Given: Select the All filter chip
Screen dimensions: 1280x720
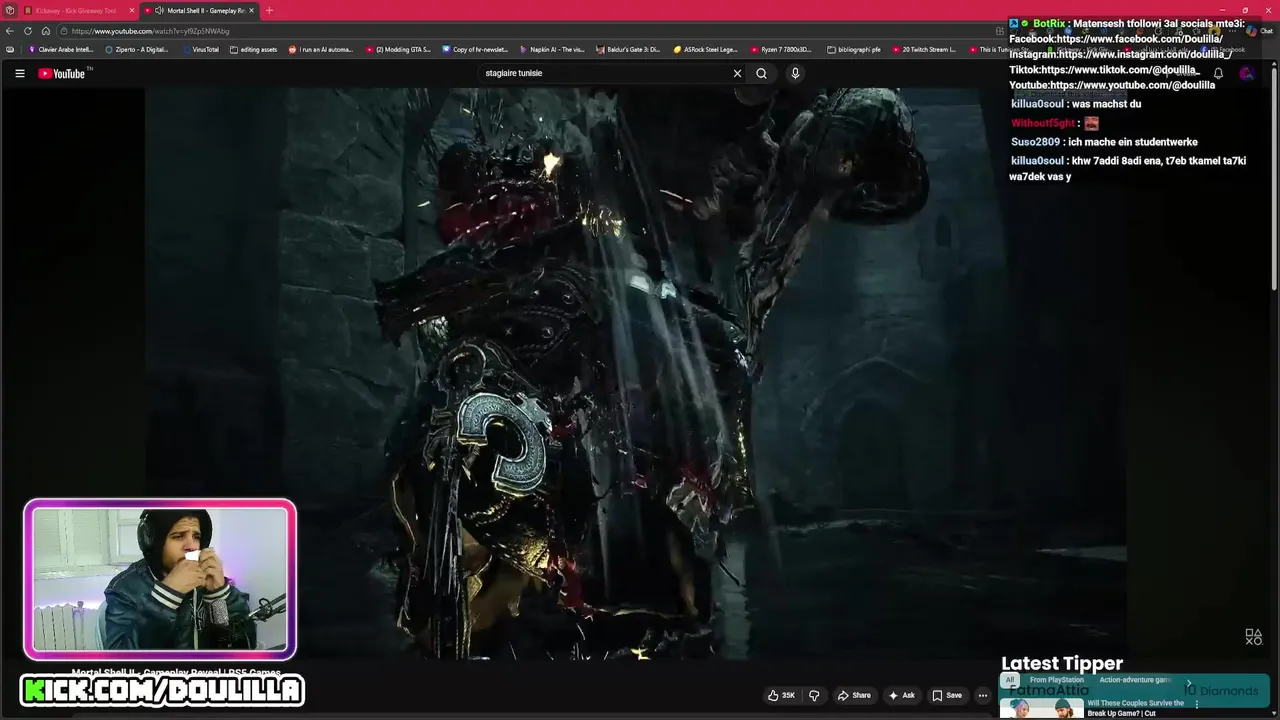Looking at the screenshot, I should [1010, 680].
